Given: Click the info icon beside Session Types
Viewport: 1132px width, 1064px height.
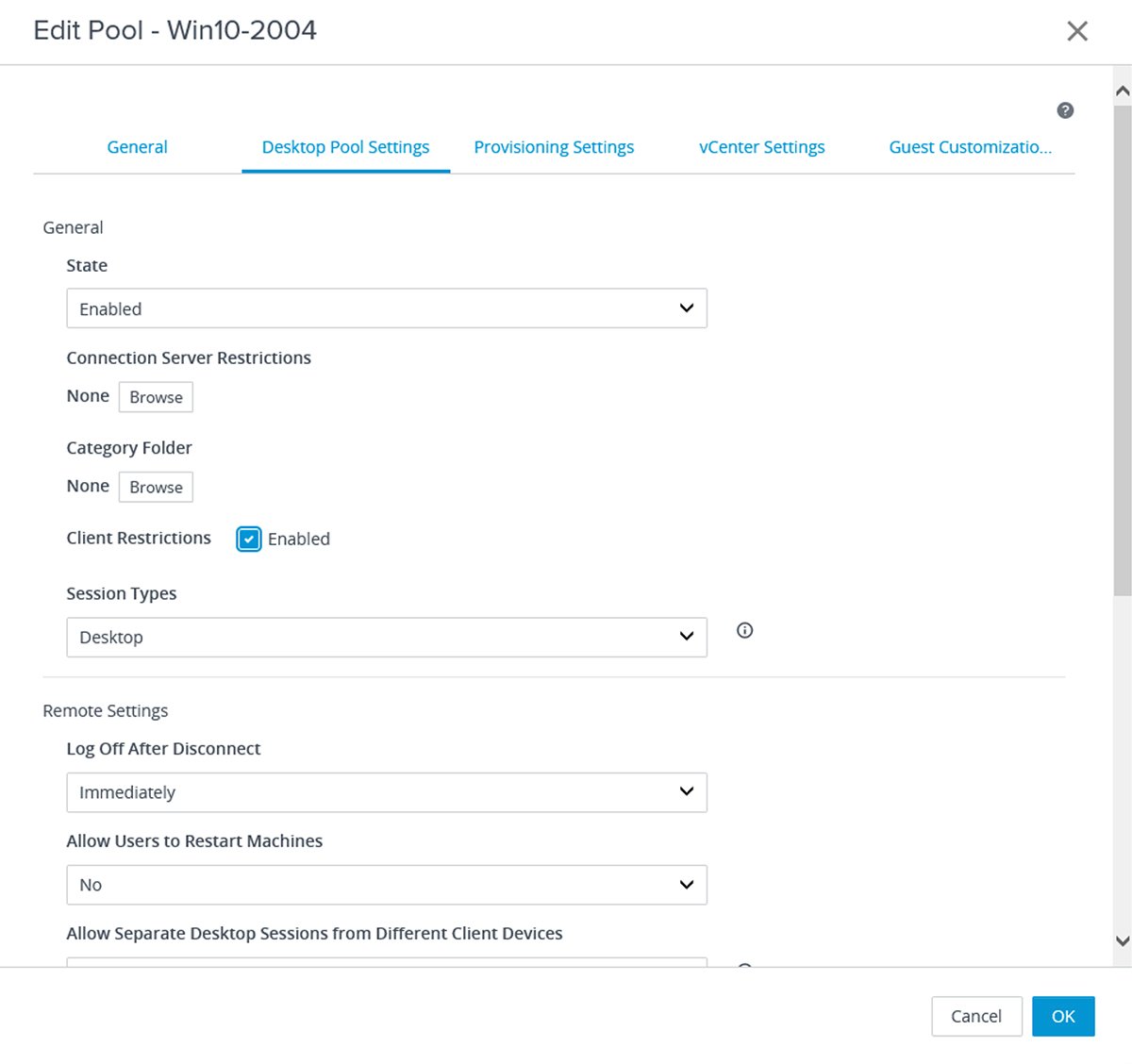Looking at the screenshot, I should click(744, 630).
